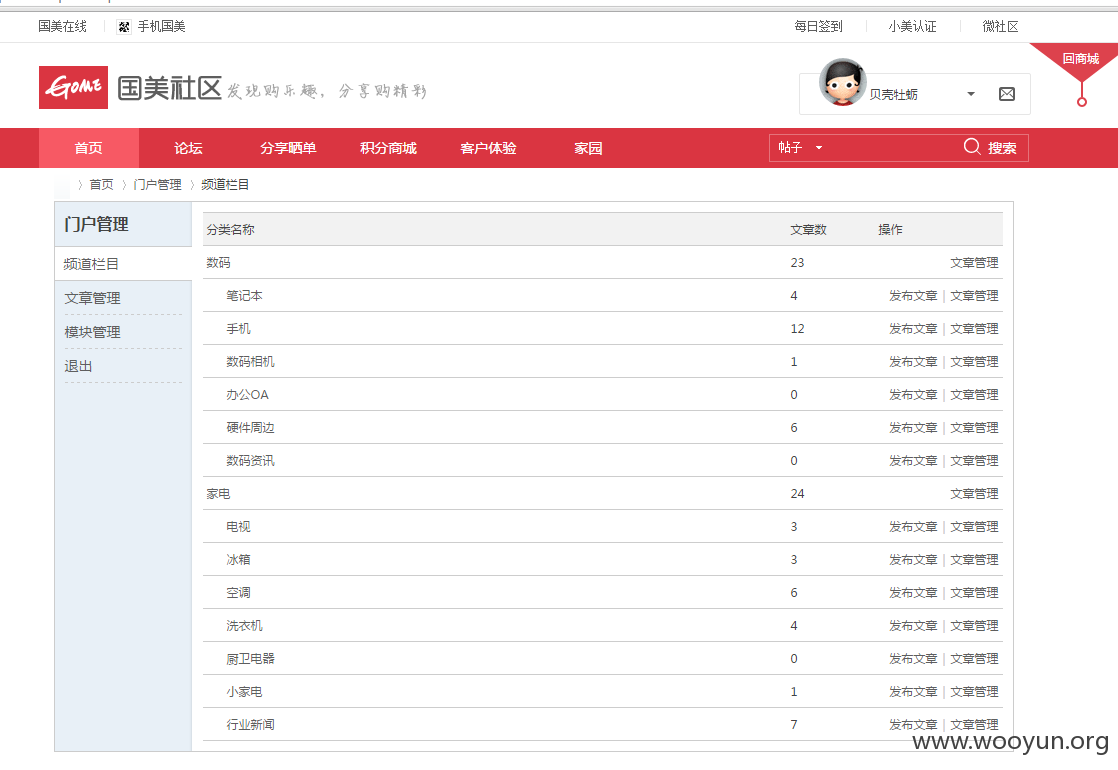Click 发布文章 for 数码资讯 row

[913, 461]
